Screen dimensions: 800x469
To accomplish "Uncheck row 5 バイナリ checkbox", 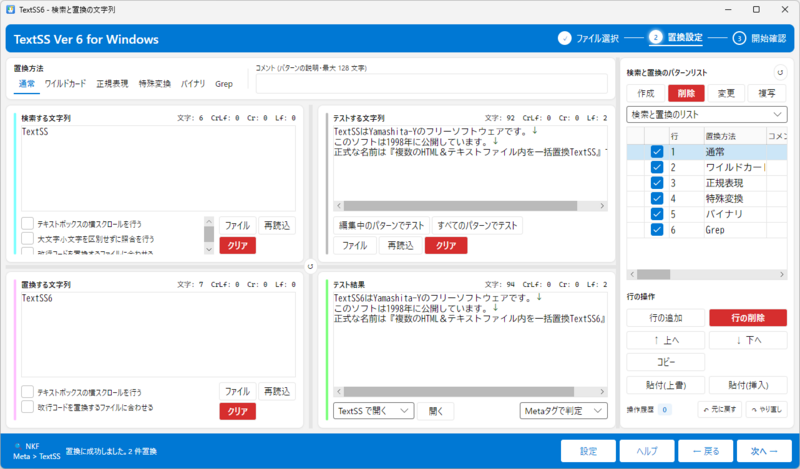I will [657, 214].
